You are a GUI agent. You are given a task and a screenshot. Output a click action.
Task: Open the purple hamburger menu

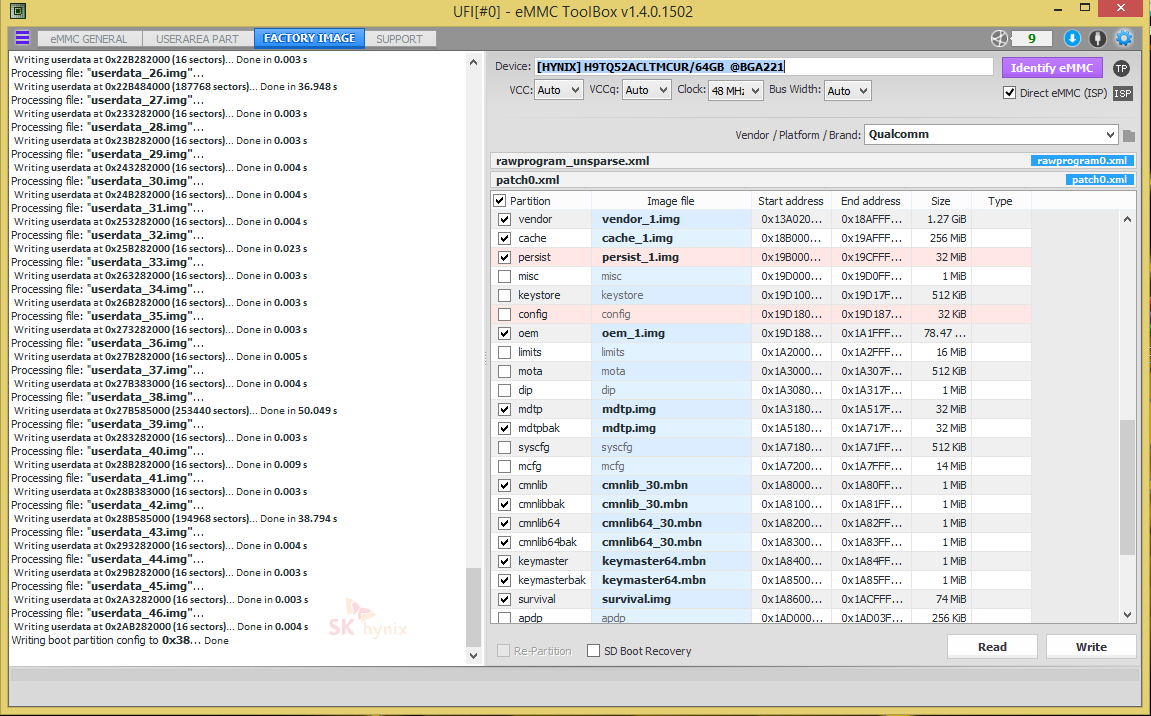coord(22,38)
